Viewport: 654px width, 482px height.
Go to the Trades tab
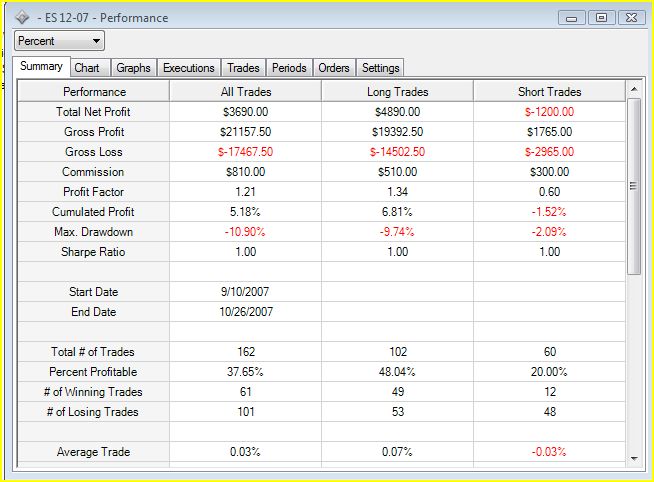tap(243, 68)
